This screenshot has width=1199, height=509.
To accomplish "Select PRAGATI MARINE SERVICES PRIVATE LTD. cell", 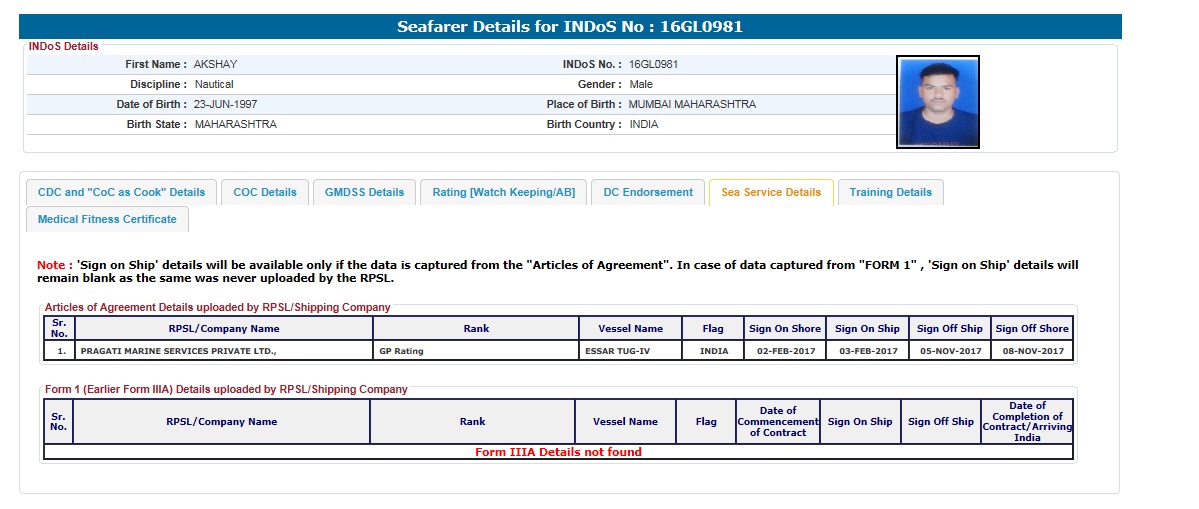I will (224, 351).
